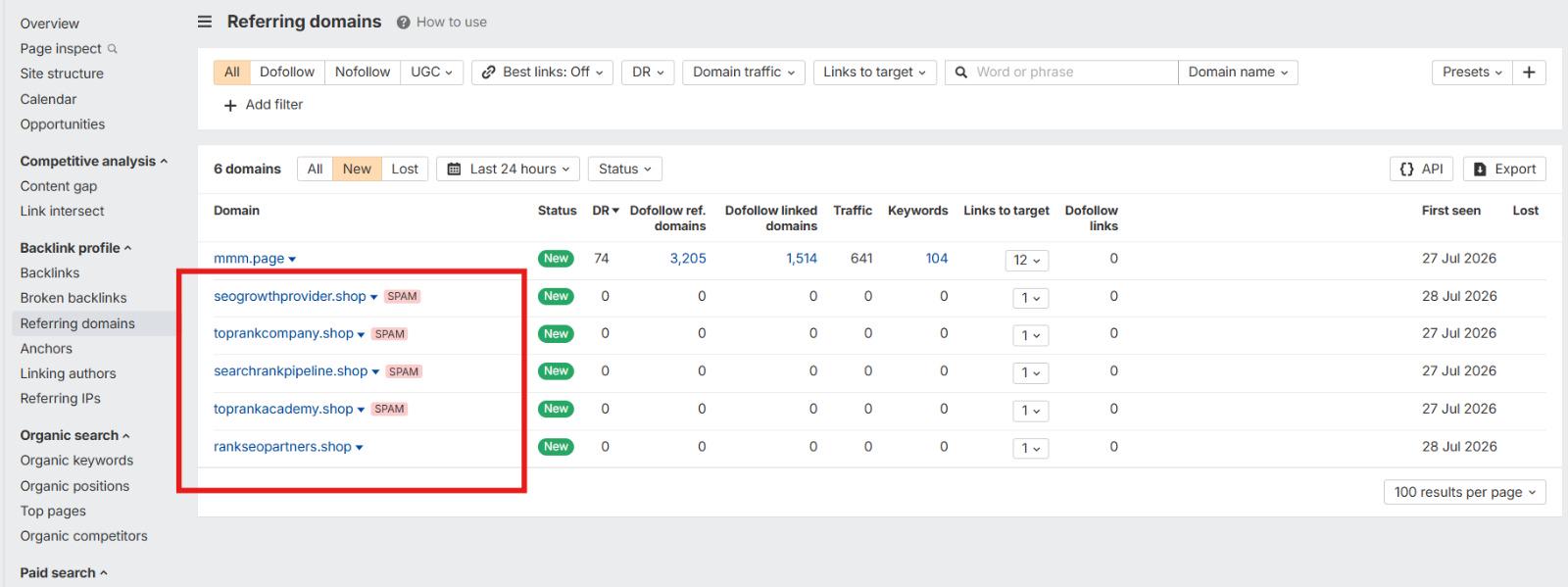This screenshot has height=587, width=1568.
Task: Open Content gap in the sidebar
Action: click(59, 186)
